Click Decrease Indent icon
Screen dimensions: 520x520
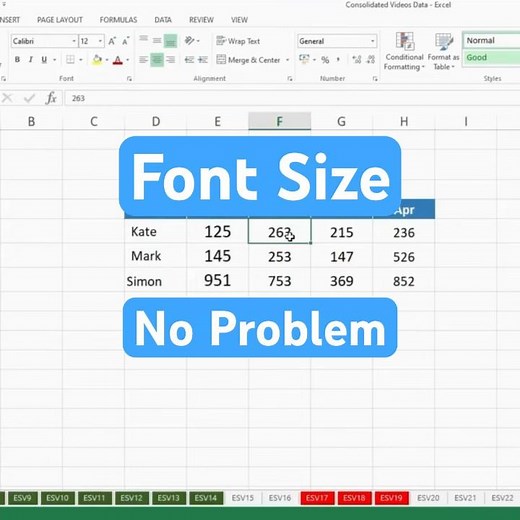point(189,60)
